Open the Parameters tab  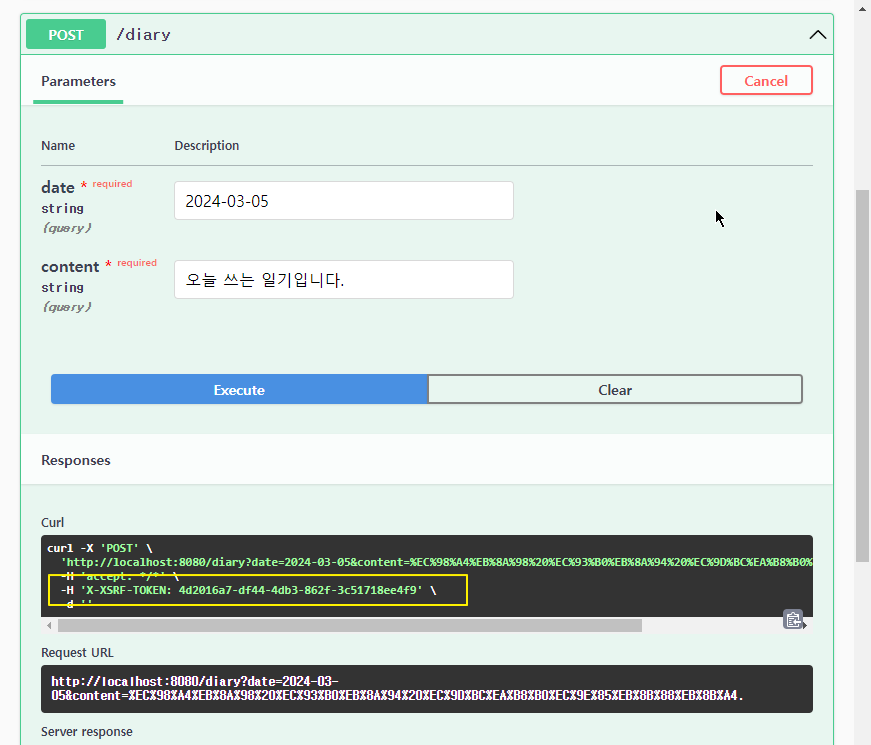tap(78, 81)
